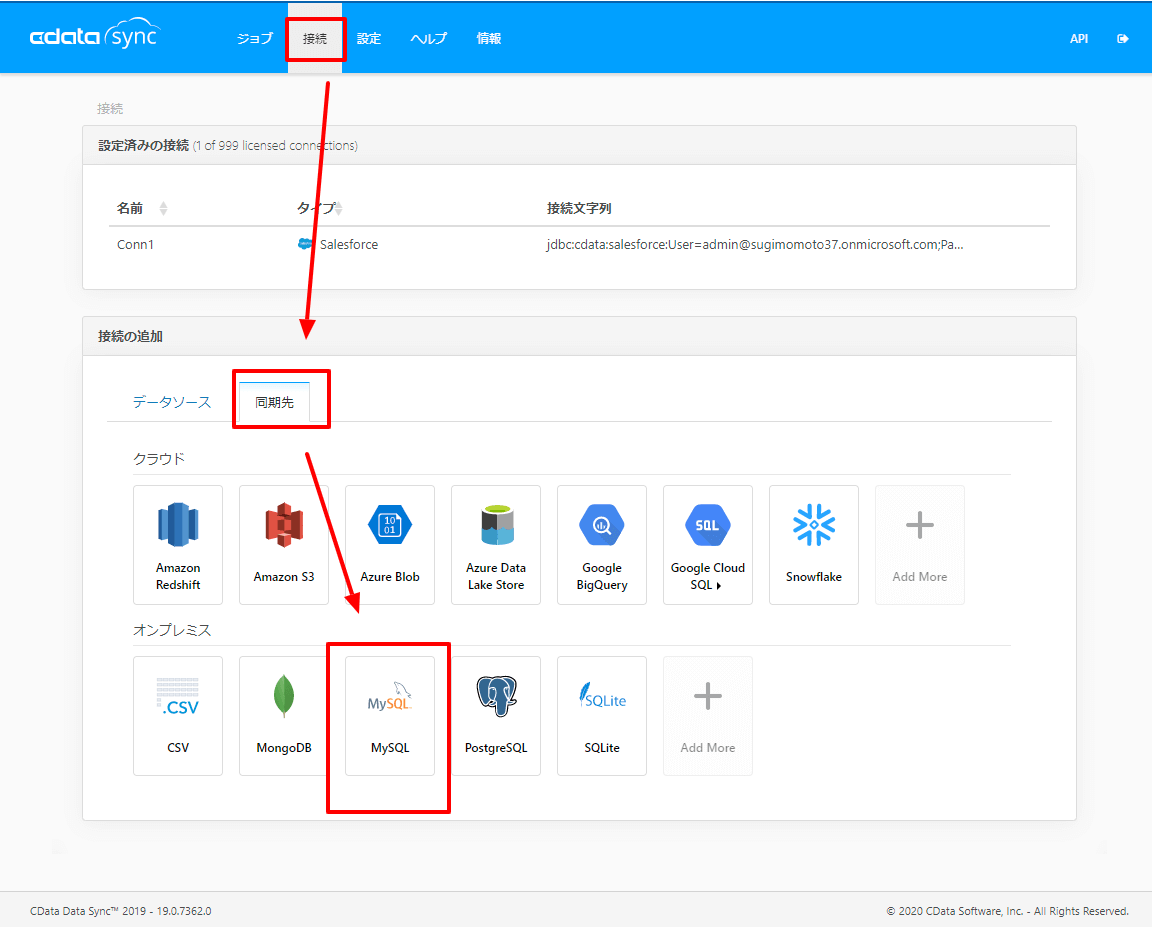Click the logout icon in header
The height and width of the screenshot is (928, 1152).
click(1122, 39)
